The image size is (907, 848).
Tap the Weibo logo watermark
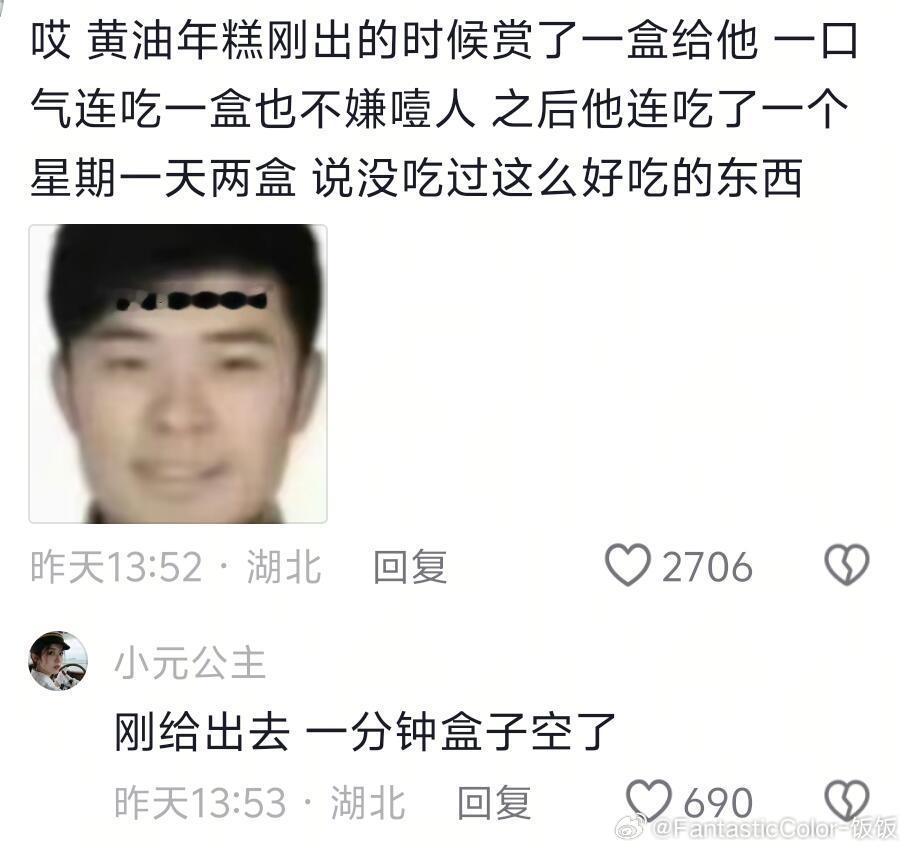[x=631, y=828]
